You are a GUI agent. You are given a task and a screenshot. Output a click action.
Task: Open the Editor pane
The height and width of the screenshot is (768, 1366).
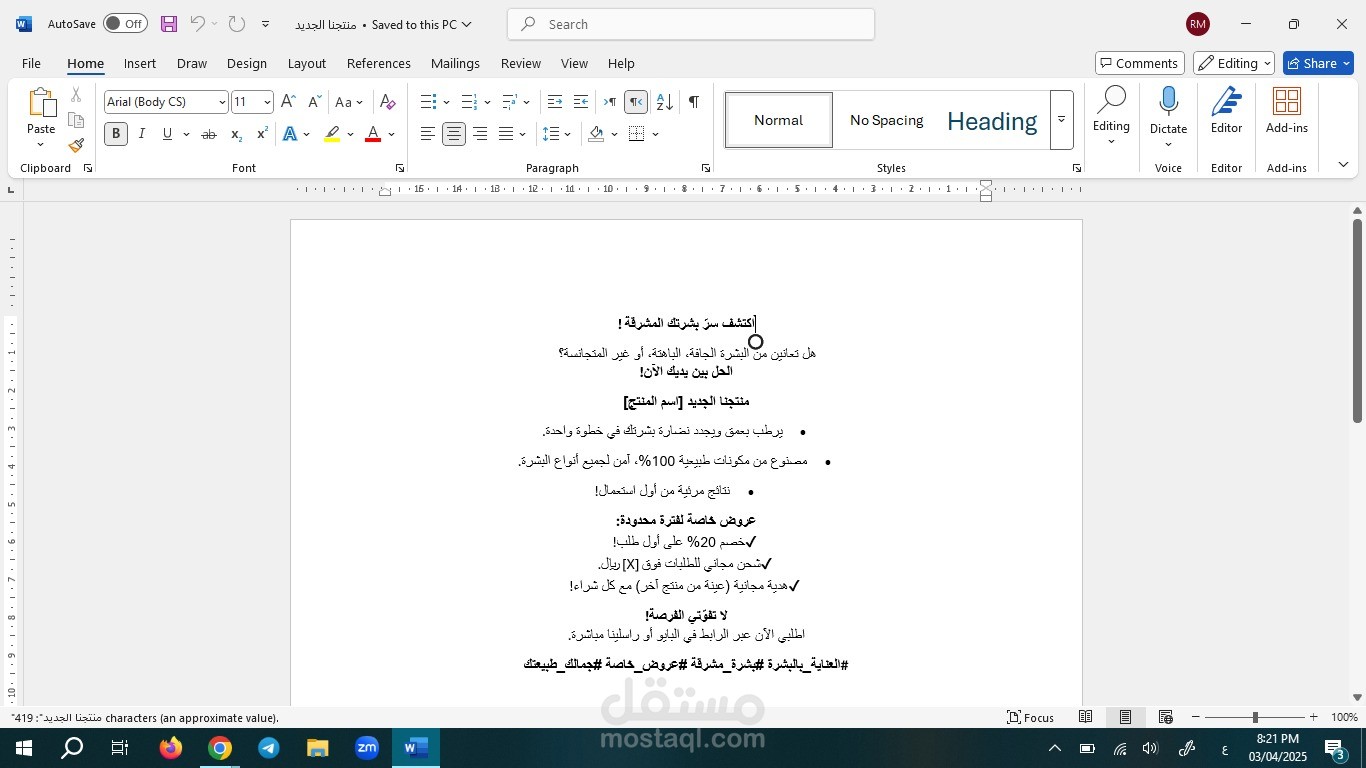pos(1227,110)
